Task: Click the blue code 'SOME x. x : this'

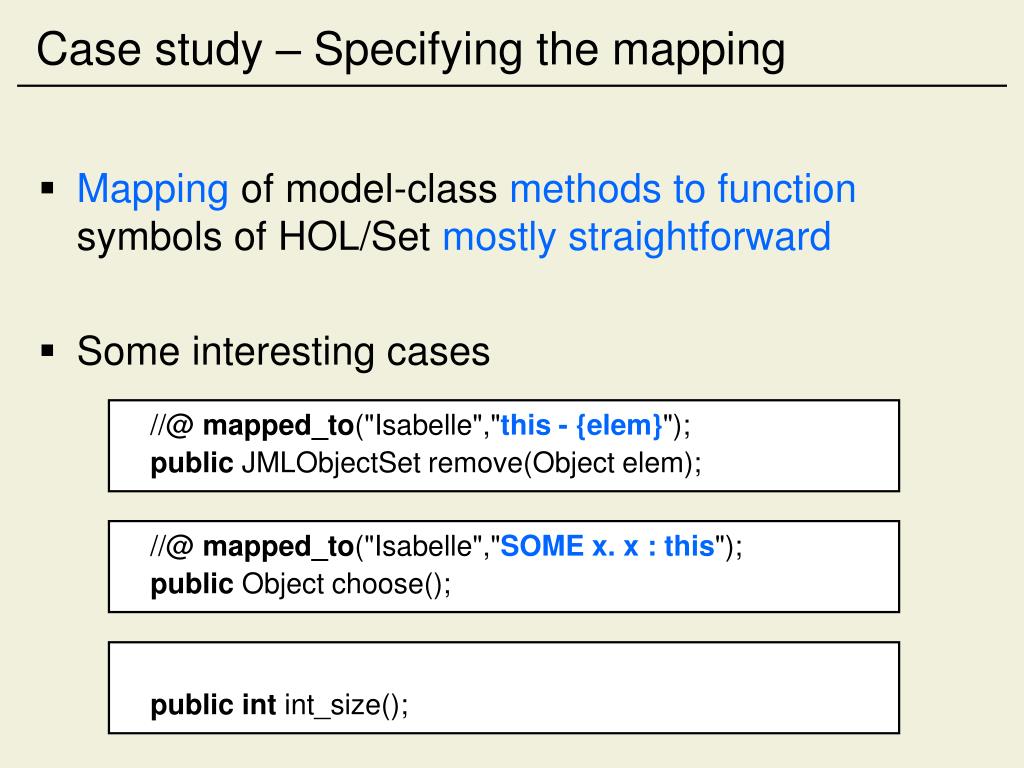Action: click(607, 546)
